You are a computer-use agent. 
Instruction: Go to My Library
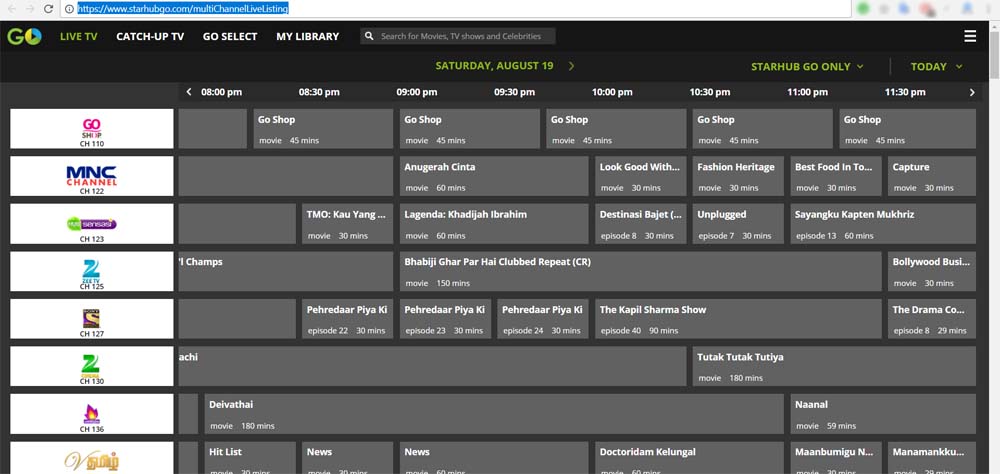click(307, 36)
